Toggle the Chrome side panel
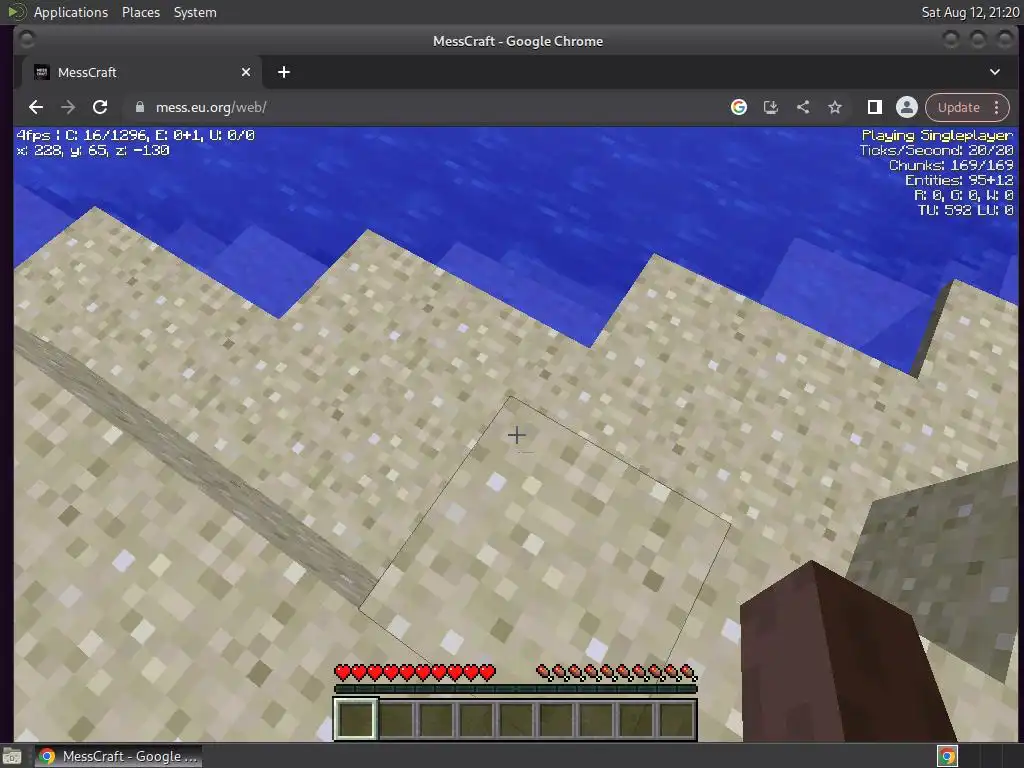 pyautogui.click(x=874, y=107)
